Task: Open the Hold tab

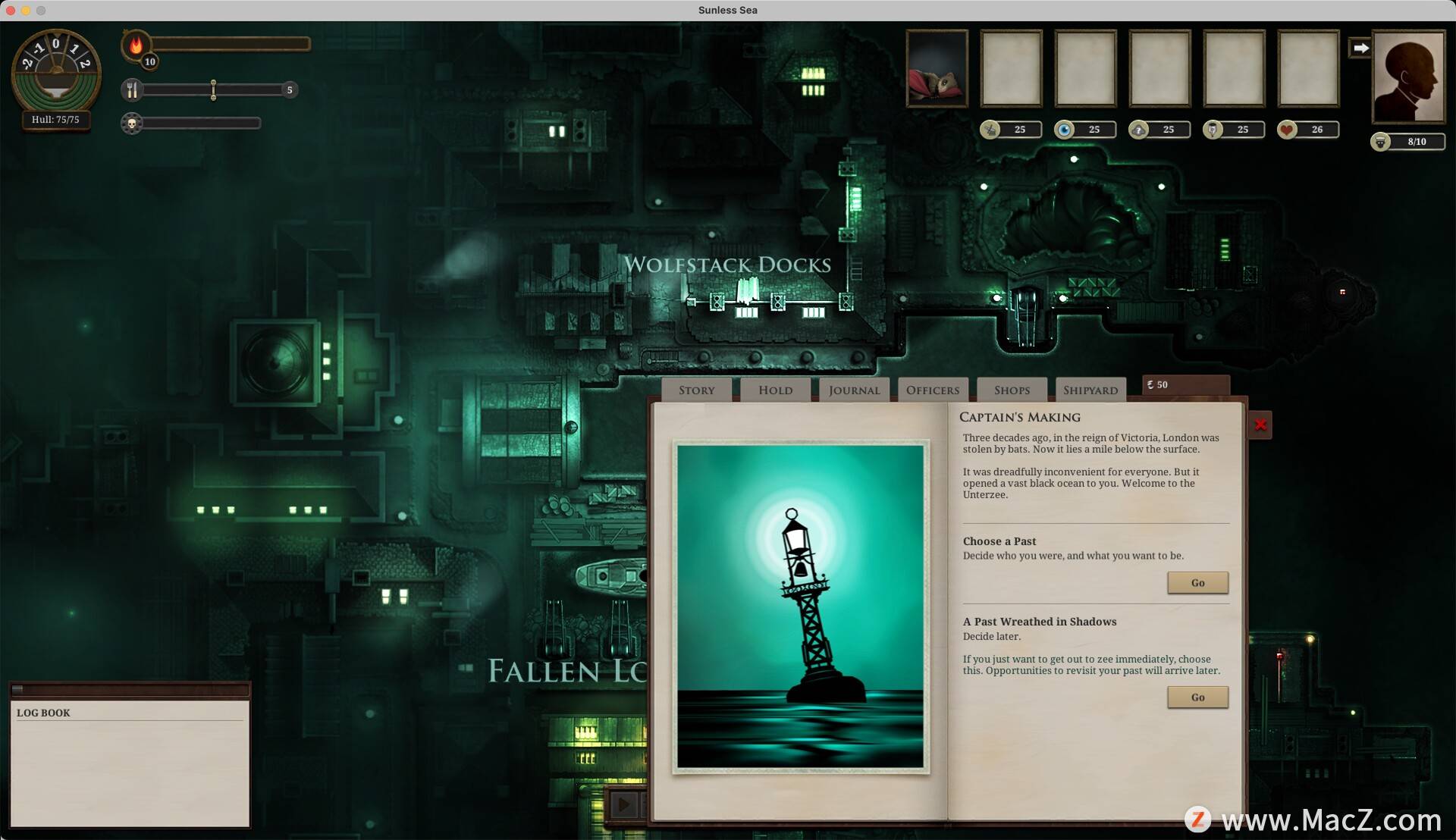Action: point(775,390)
